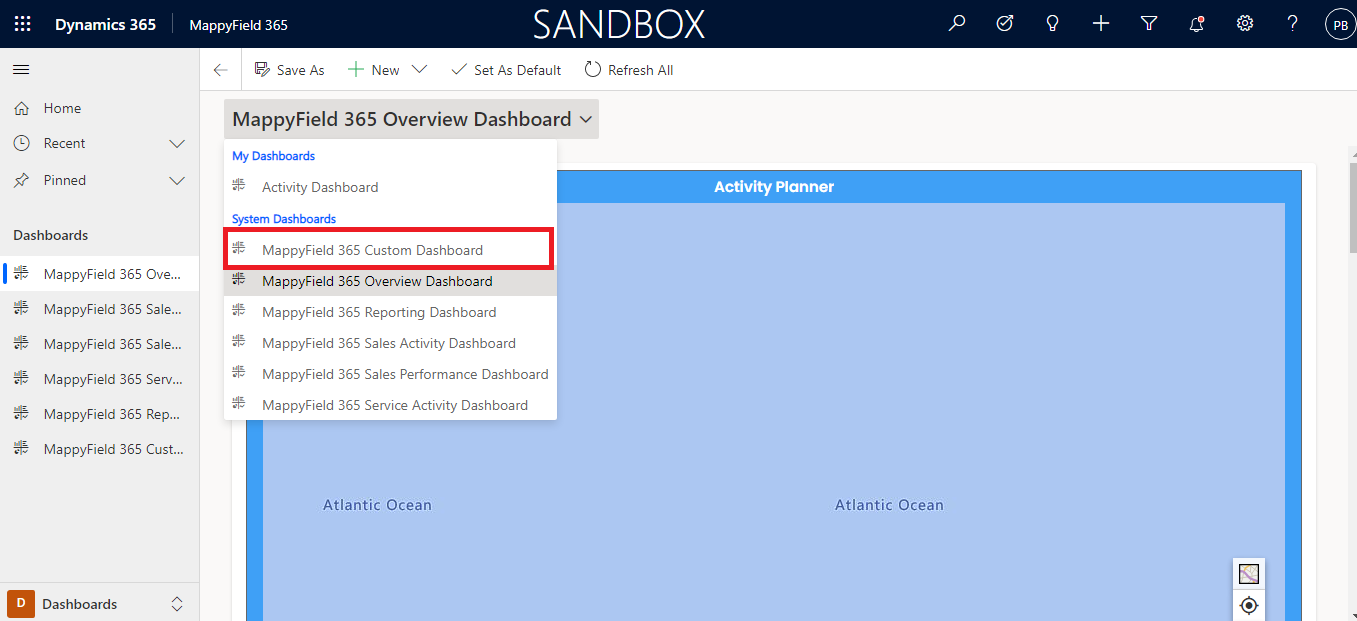
Task: Click the locate me map button
Action: point(1248,605)
